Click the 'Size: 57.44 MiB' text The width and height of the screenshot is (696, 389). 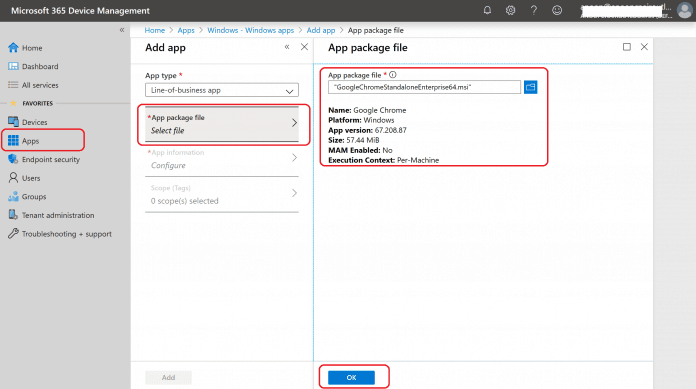(x=354, y=140)
